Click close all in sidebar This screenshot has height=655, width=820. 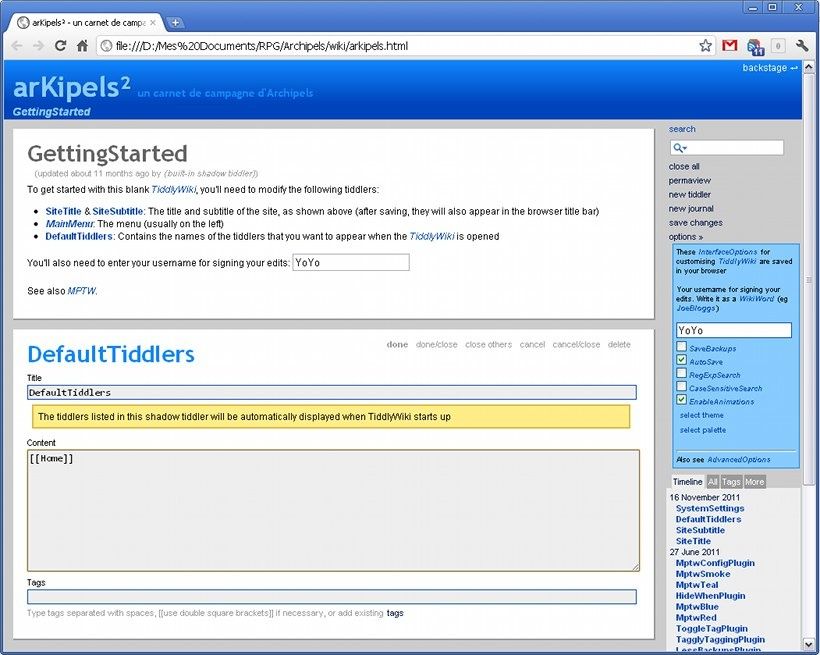pyautogui.click(x=684, y=166)
